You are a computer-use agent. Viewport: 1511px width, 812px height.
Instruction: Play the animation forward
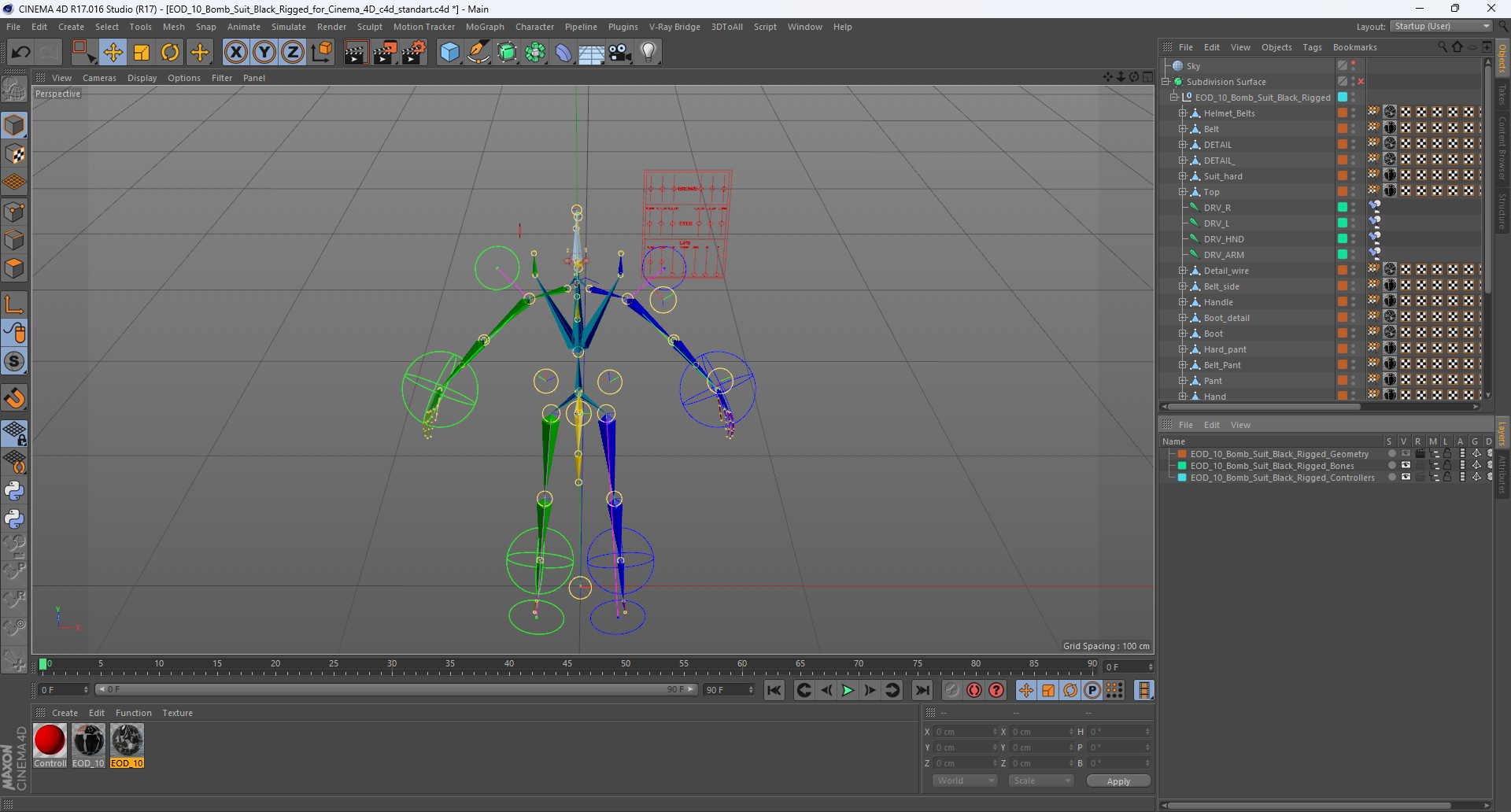848,690
